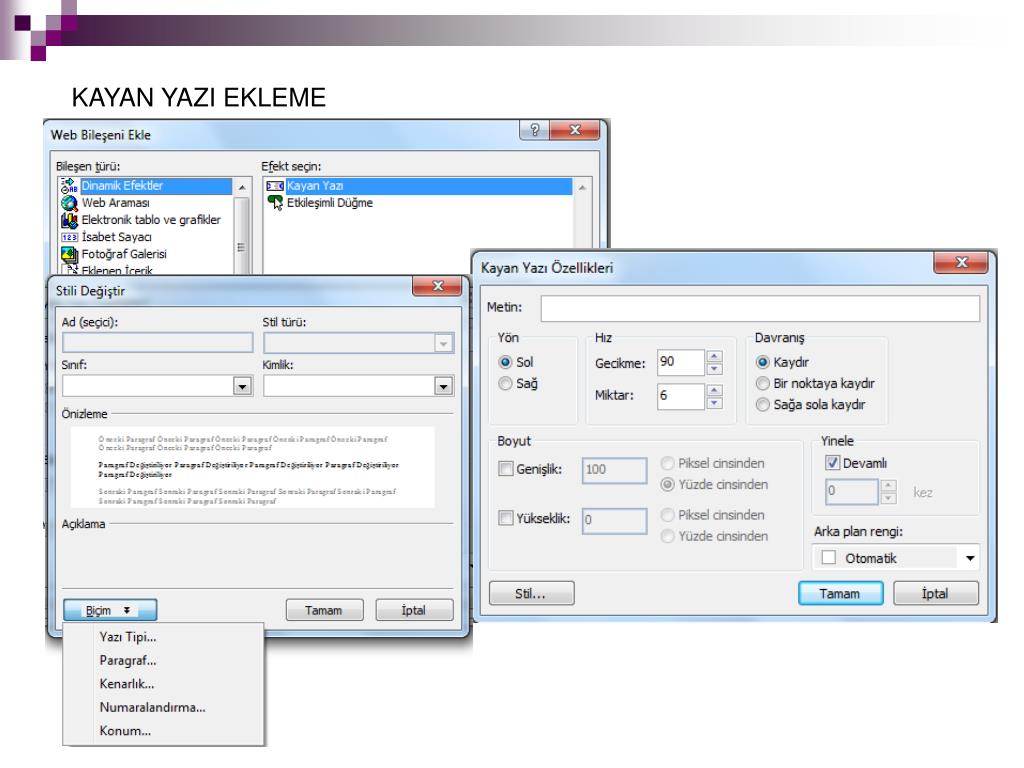1024x768 pixels.
Task: Open help in Web Bileşeni Ekle dialog
Action: point(534,130)
